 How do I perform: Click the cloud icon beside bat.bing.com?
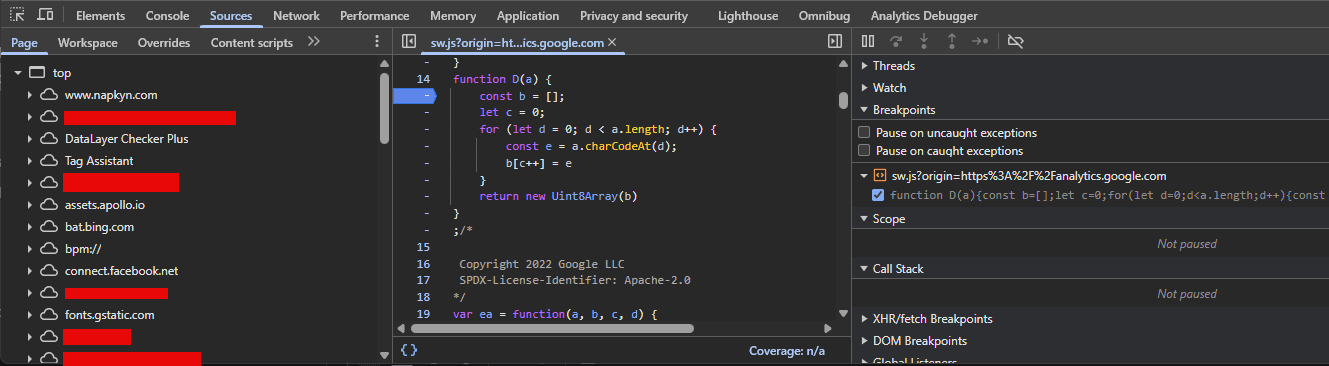click(49, 227)
